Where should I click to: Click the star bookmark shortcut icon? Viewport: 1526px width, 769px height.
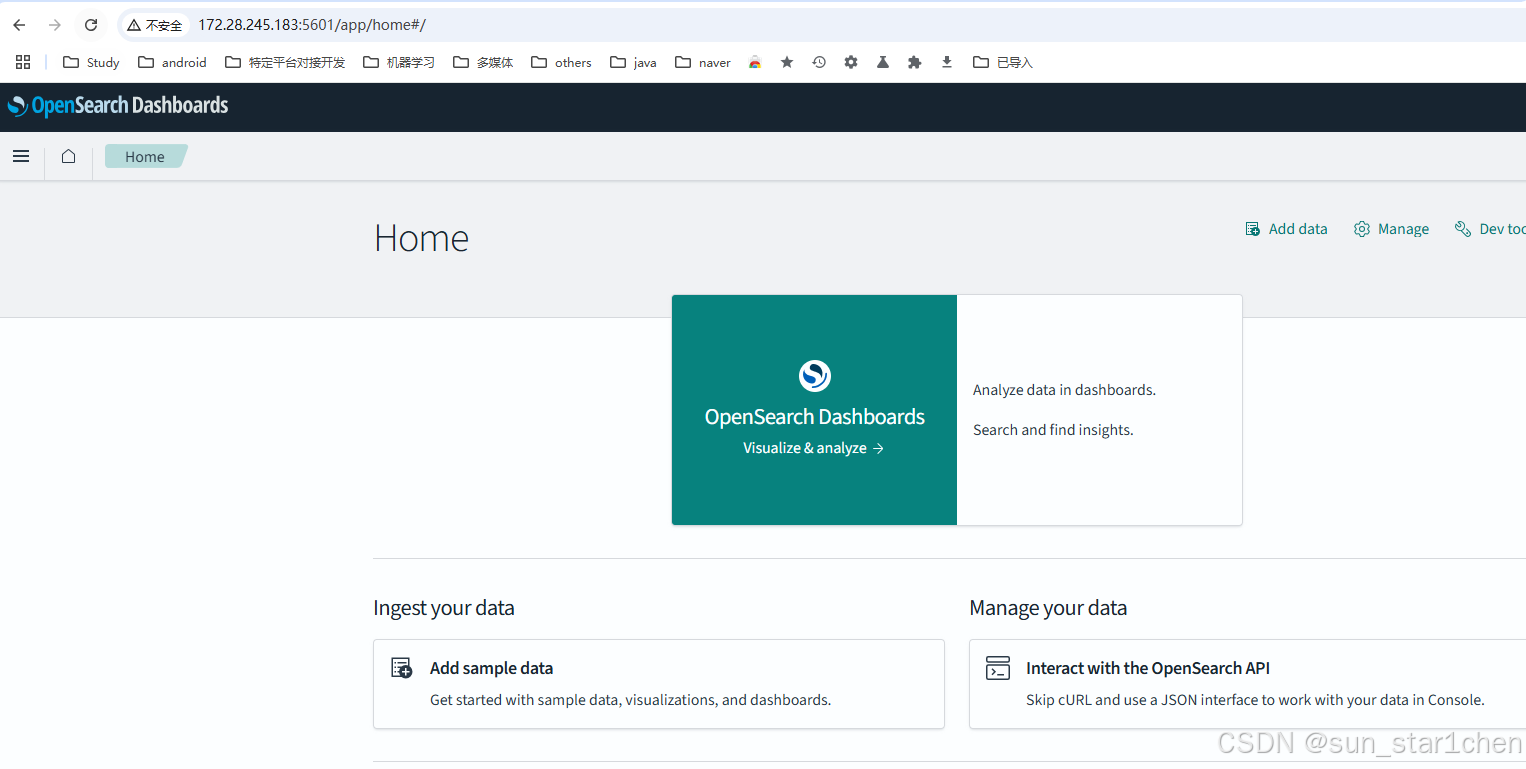click(787, 62)
